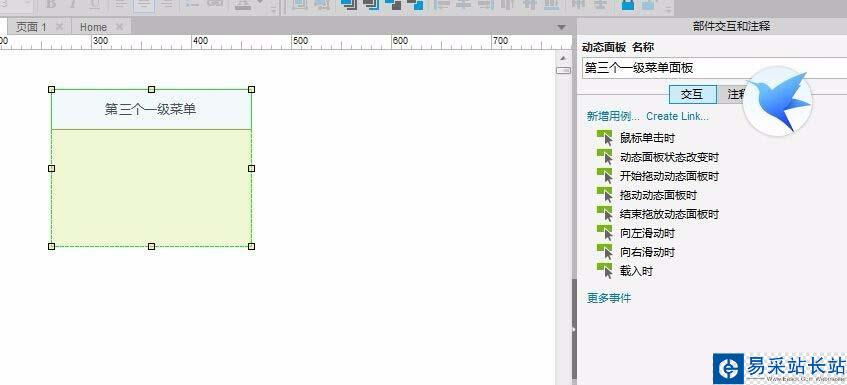The width and height of the screenshot is (847, 385).
Task: Switch to the Home tab
Action: tap(93, 26)
